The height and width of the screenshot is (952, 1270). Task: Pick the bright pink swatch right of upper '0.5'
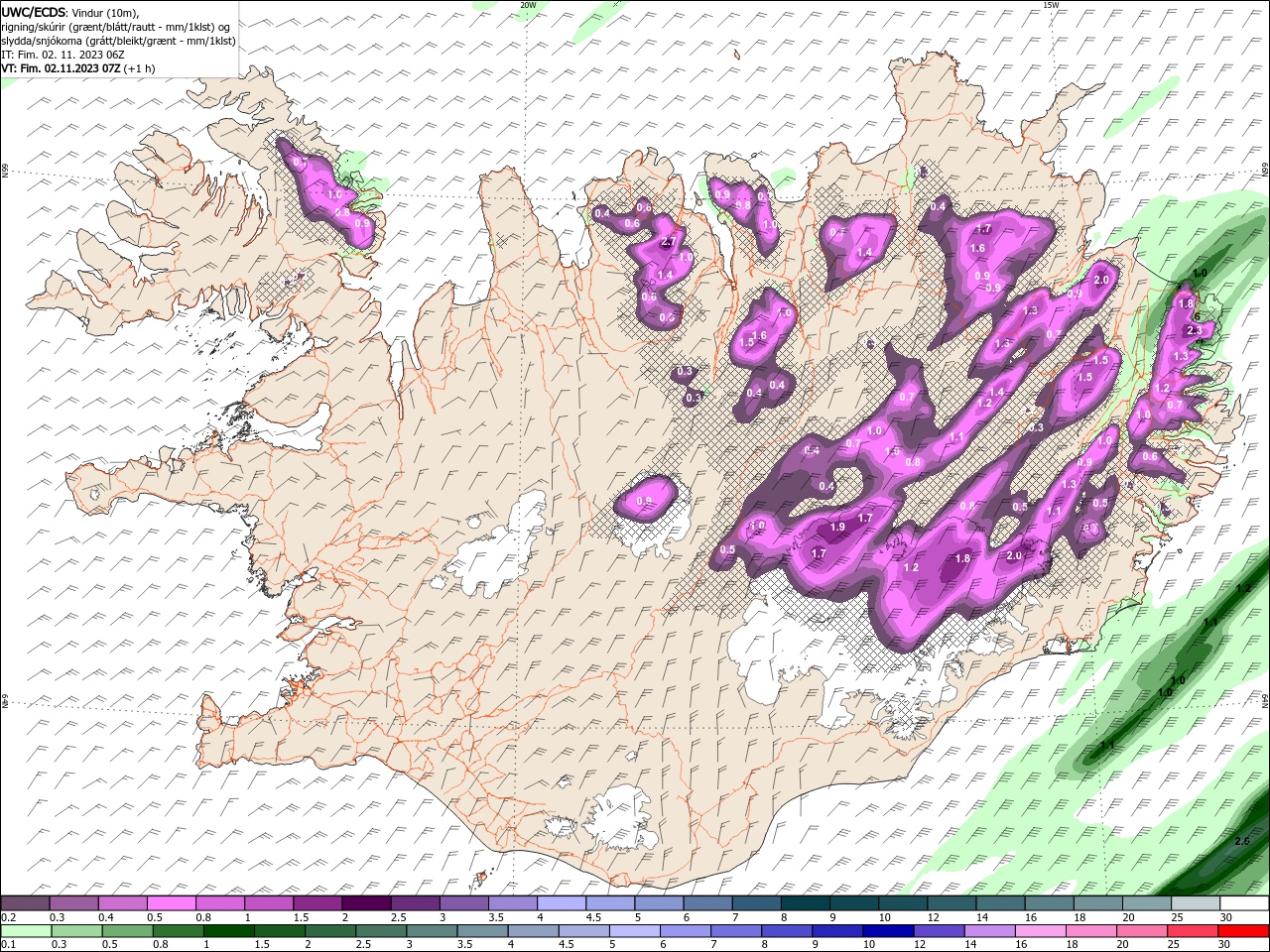(x=172, y=903)
